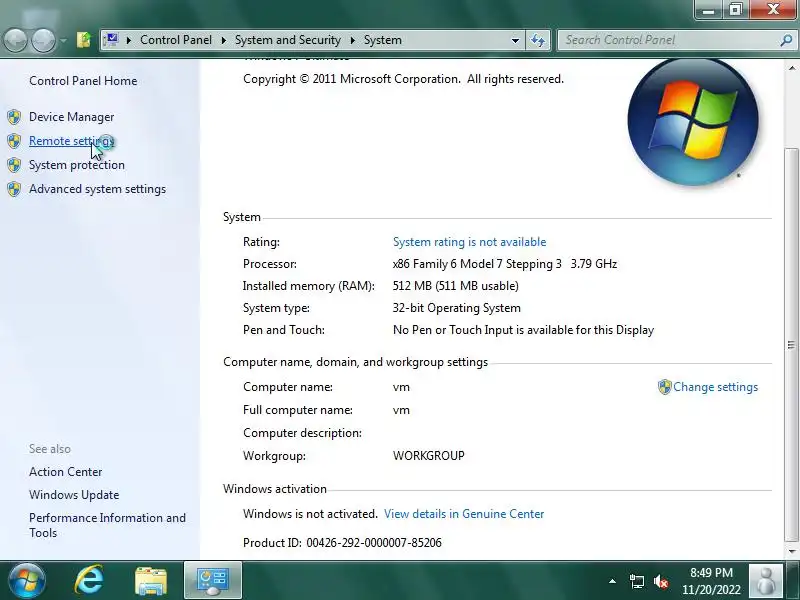Expand the arrow after Control Panel breadcrumb
This screenshot has width=800, height=600.
[223, 40]
